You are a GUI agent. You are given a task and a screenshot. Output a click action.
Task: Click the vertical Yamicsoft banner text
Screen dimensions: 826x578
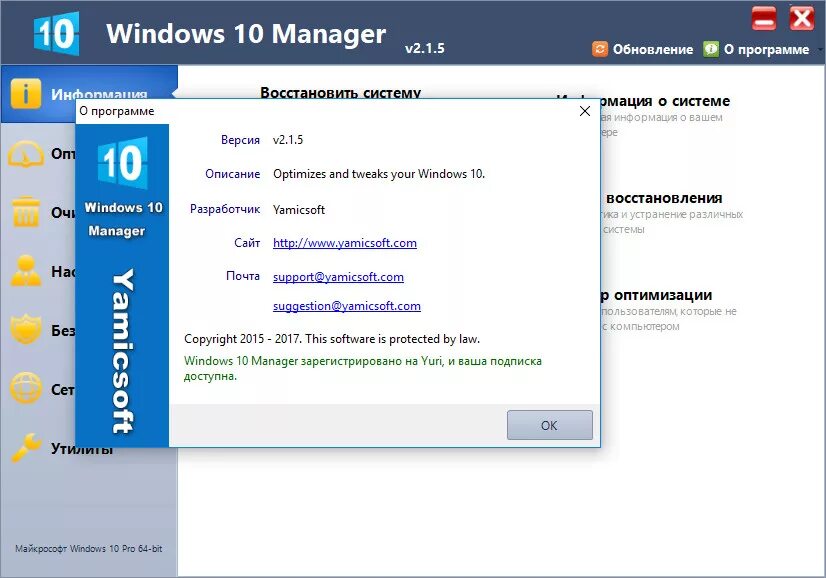tap(123, 351)
